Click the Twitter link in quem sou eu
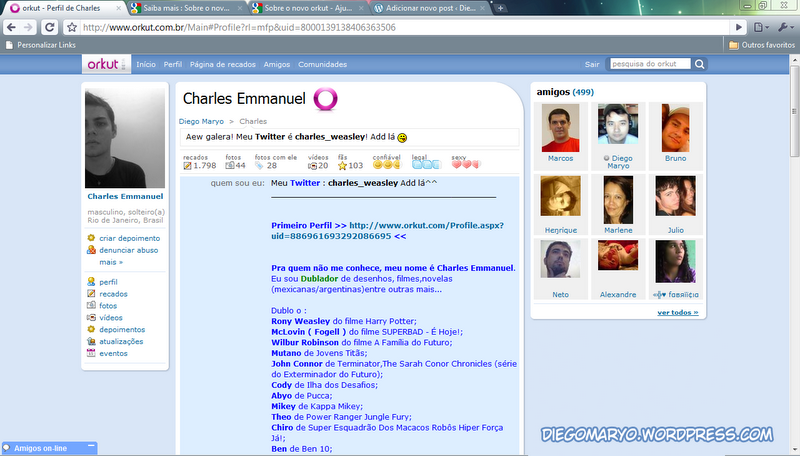The width and height of the screenshot is (800, 456). click(305, 183)
